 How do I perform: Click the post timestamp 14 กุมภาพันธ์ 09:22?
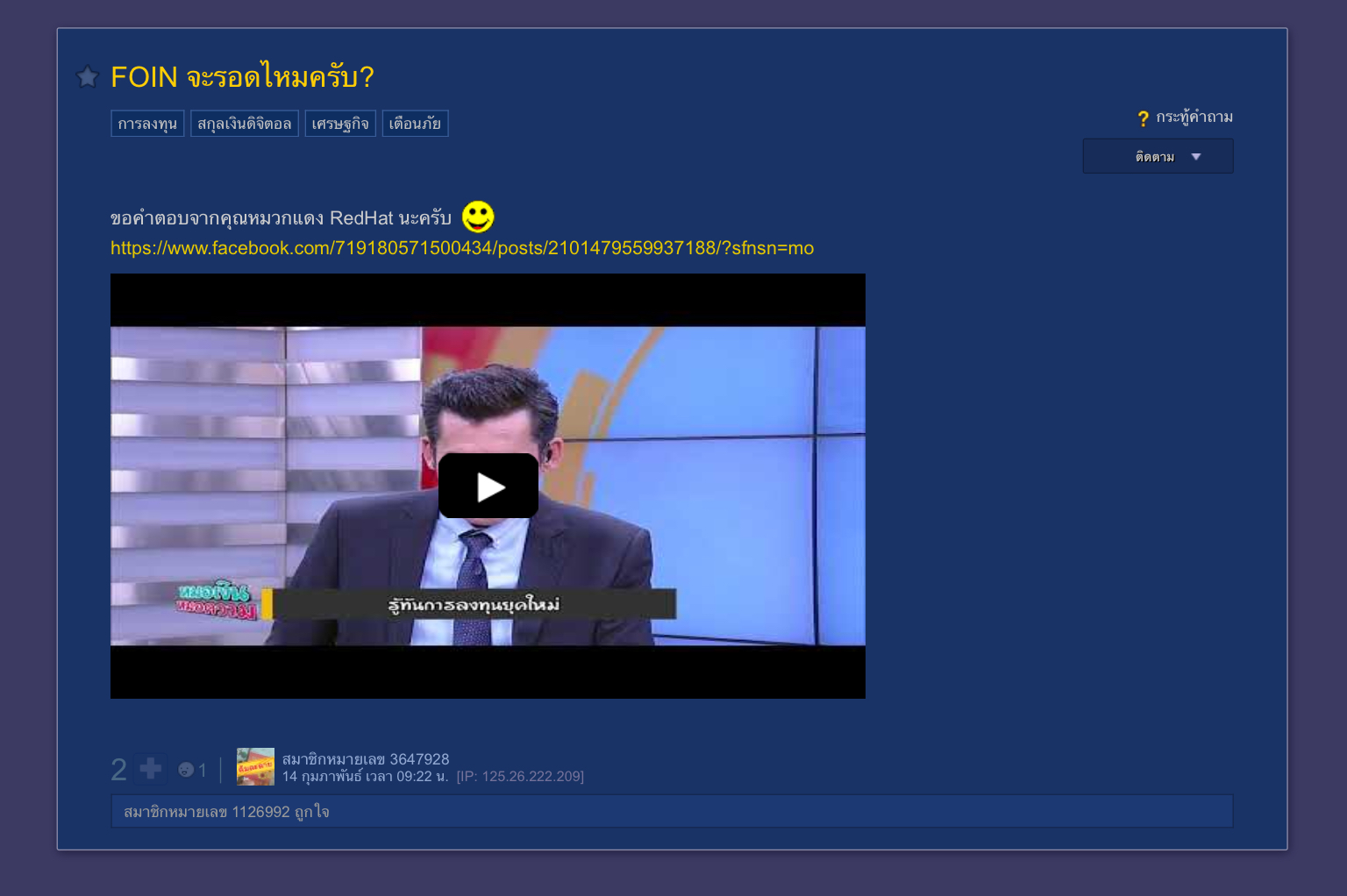coord(365,777)
